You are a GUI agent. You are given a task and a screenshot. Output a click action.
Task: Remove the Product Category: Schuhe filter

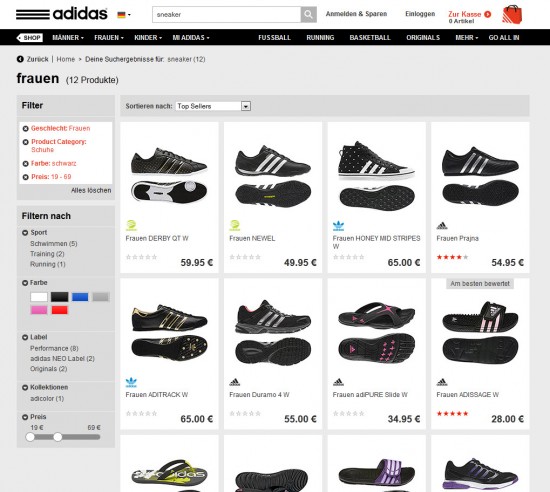(x=25, y=142)
